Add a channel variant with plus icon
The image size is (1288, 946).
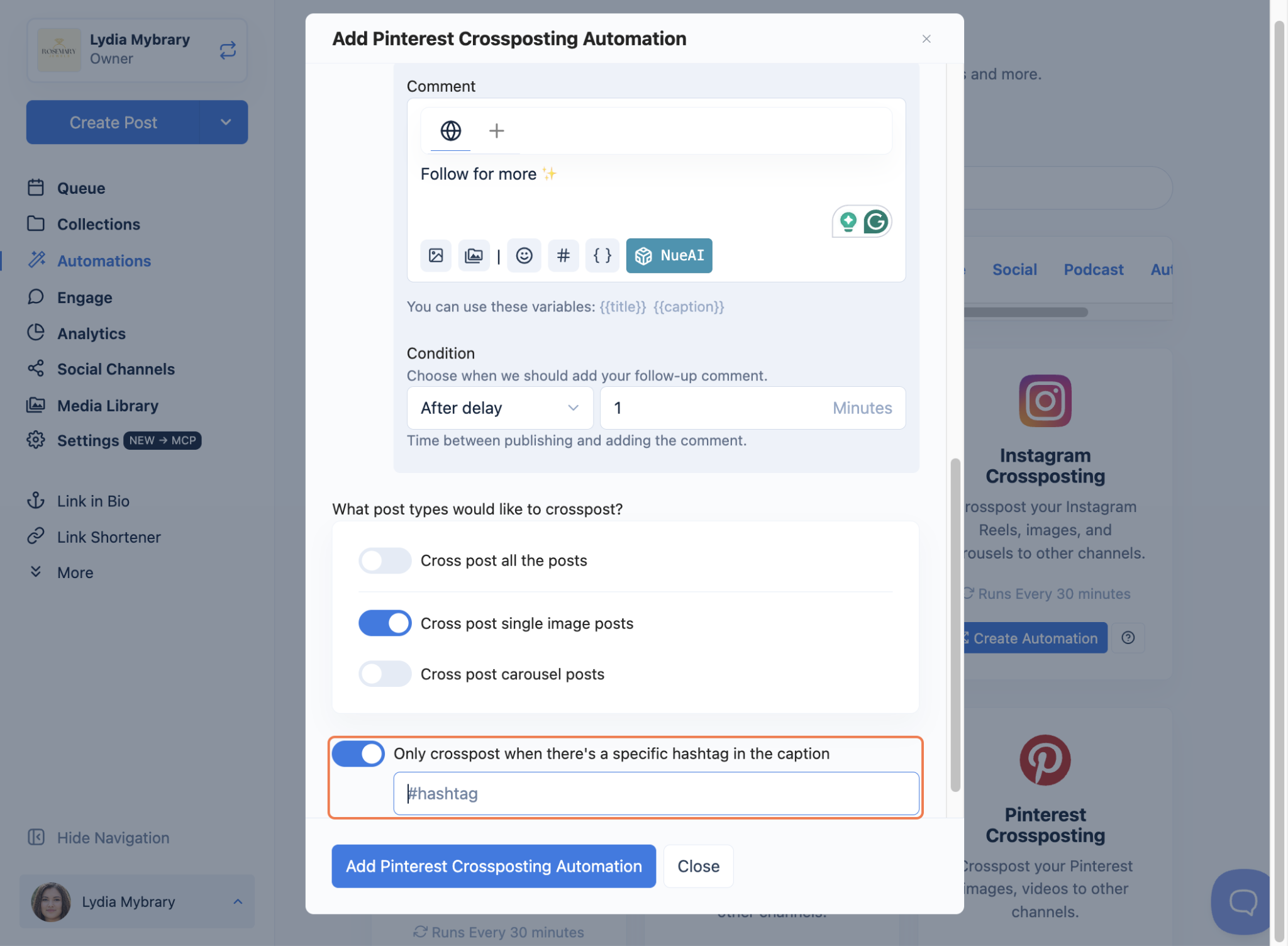(497, 131)
